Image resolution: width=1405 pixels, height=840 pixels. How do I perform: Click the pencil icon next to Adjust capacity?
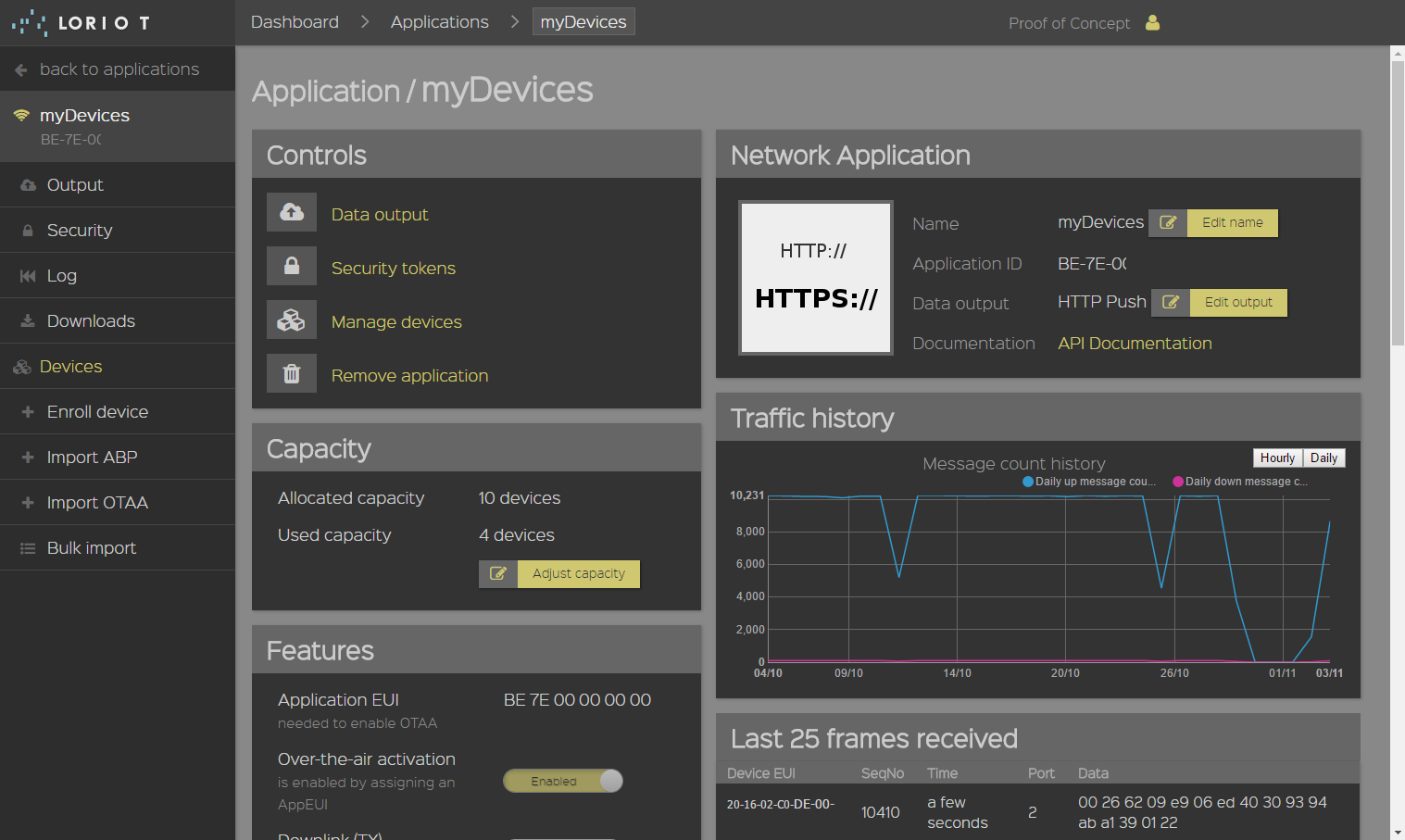[498, 573]
